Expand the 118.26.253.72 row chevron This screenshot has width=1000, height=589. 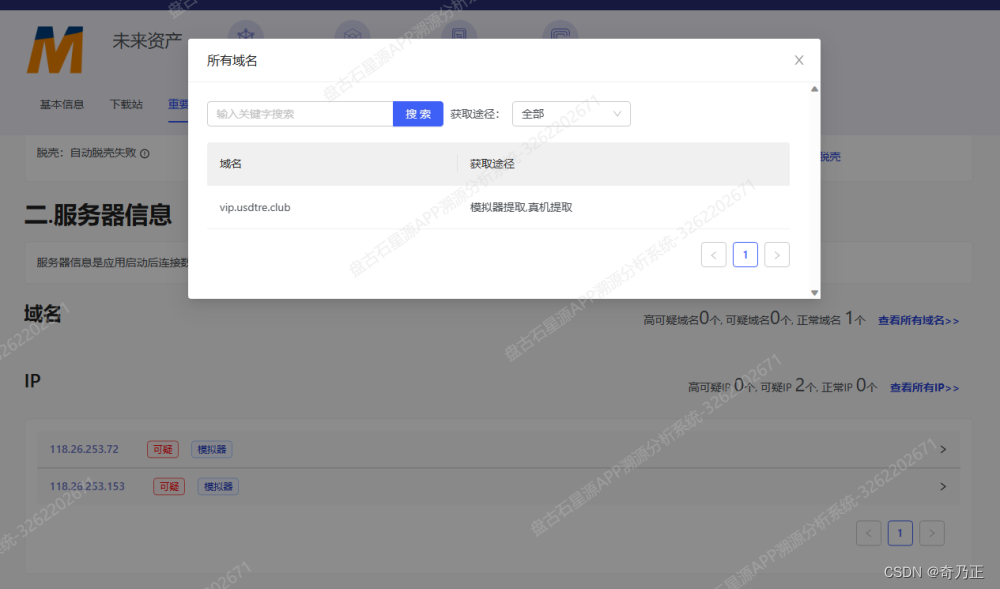(x=943, y=449)
